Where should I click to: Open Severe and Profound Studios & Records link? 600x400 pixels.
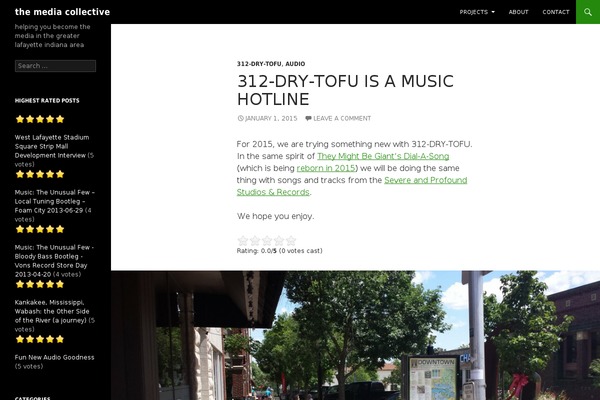352,186
